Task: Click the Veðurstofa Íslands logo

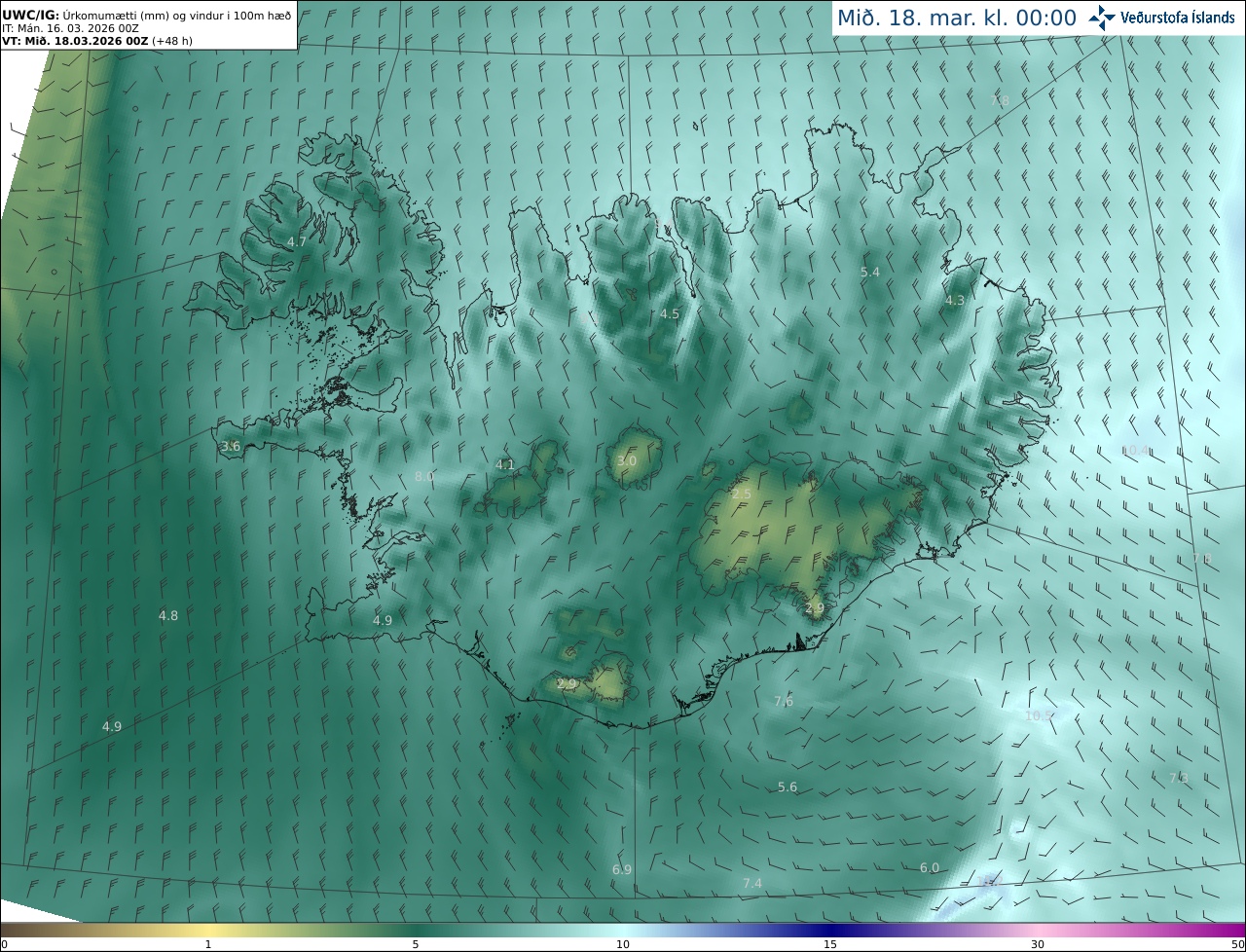Action: pyautogui.click(x=1161, y=18)
